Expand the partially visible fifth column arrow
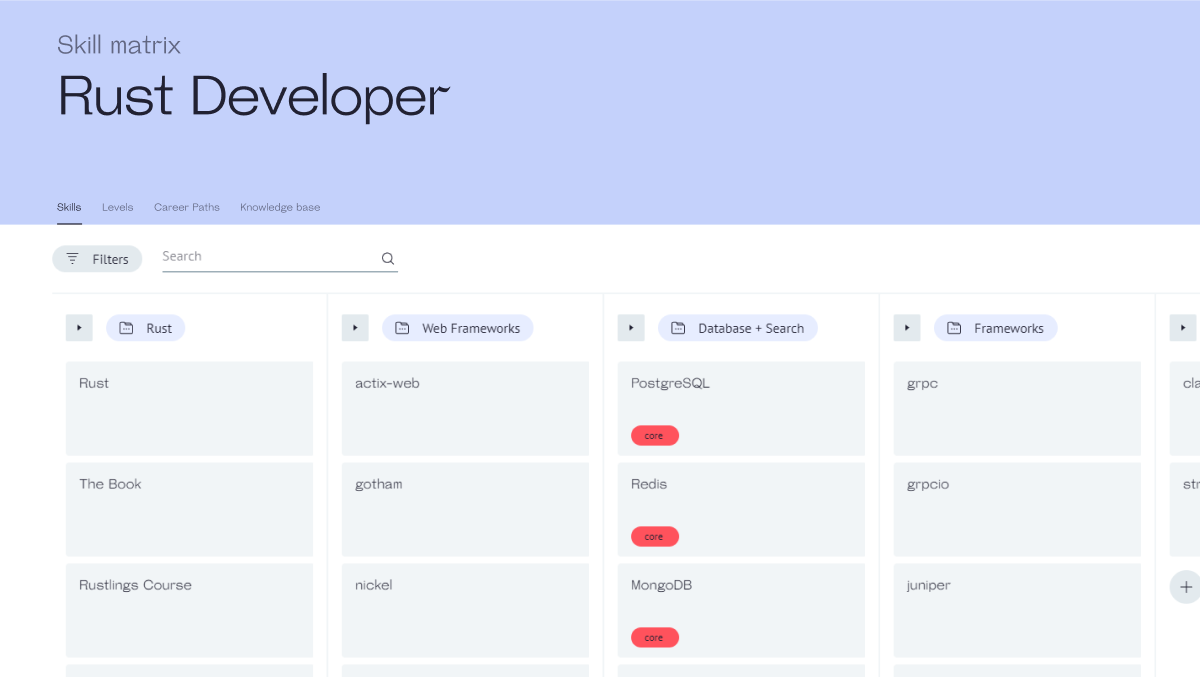The width and height of the screenshot is (1200, 678). pos(1183,328)
